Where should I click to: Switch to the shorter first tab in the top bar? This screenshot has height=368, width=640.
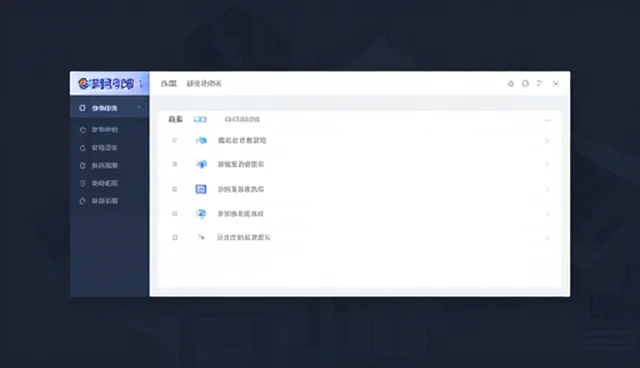(x=169, y=84)
